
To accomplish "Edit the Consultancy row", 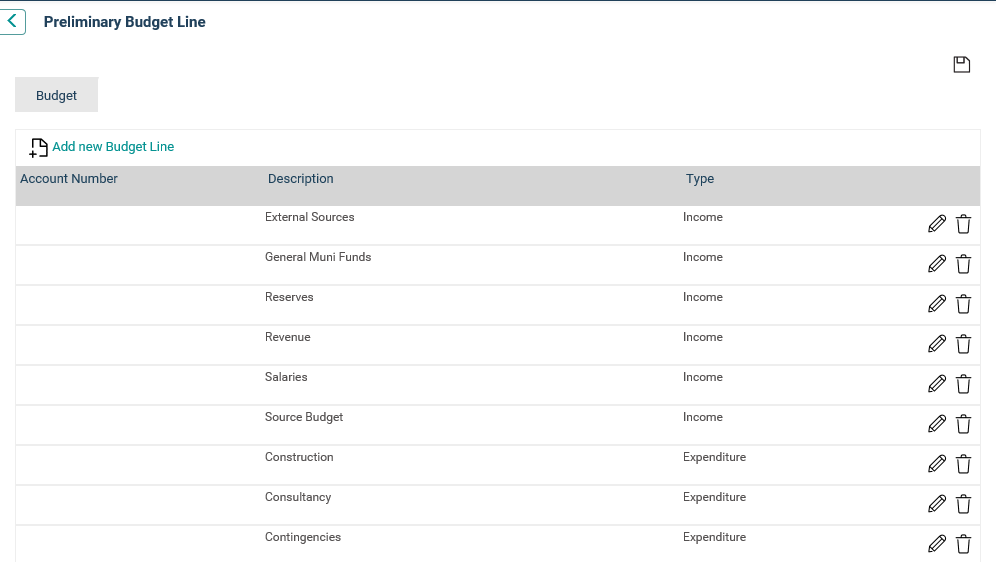I will (937, 504).
